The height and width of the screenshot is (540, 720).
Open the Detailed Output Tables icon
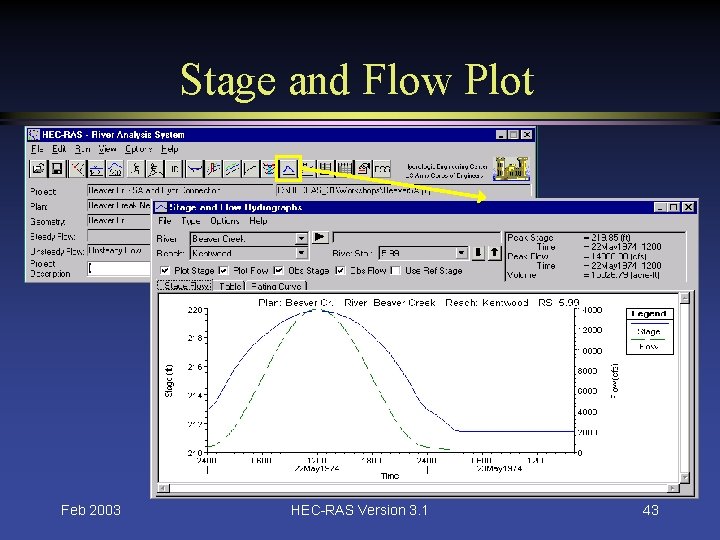click(326, 169)
